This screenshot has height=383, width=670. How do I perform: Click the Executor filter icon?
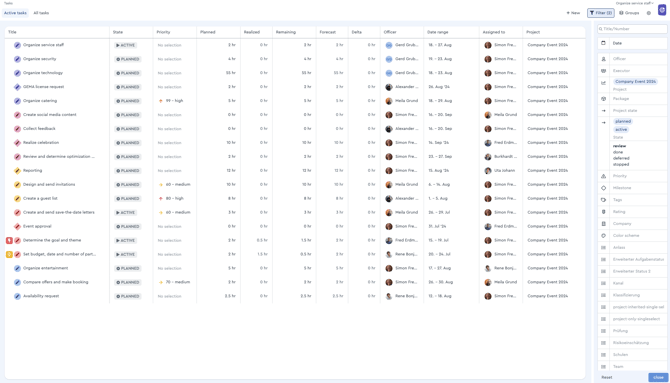tap(603, 71)
